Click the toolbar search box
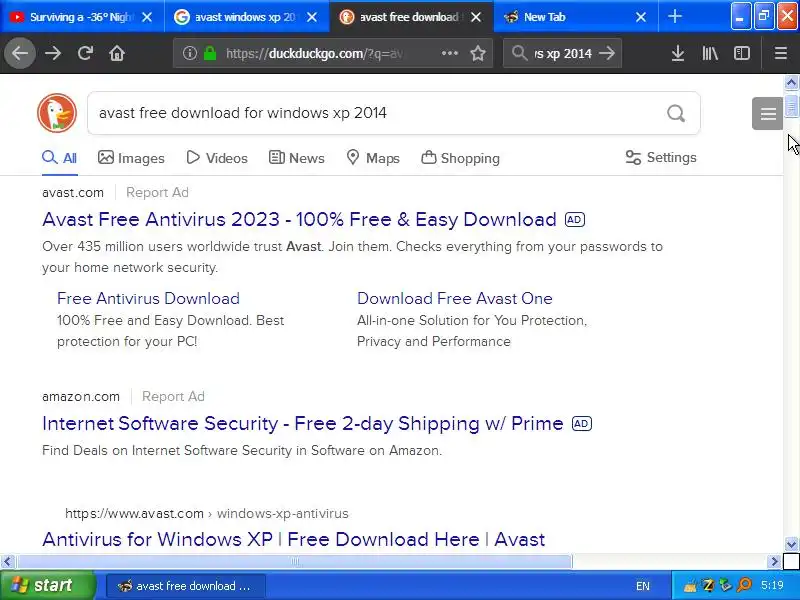 (562, 53)
